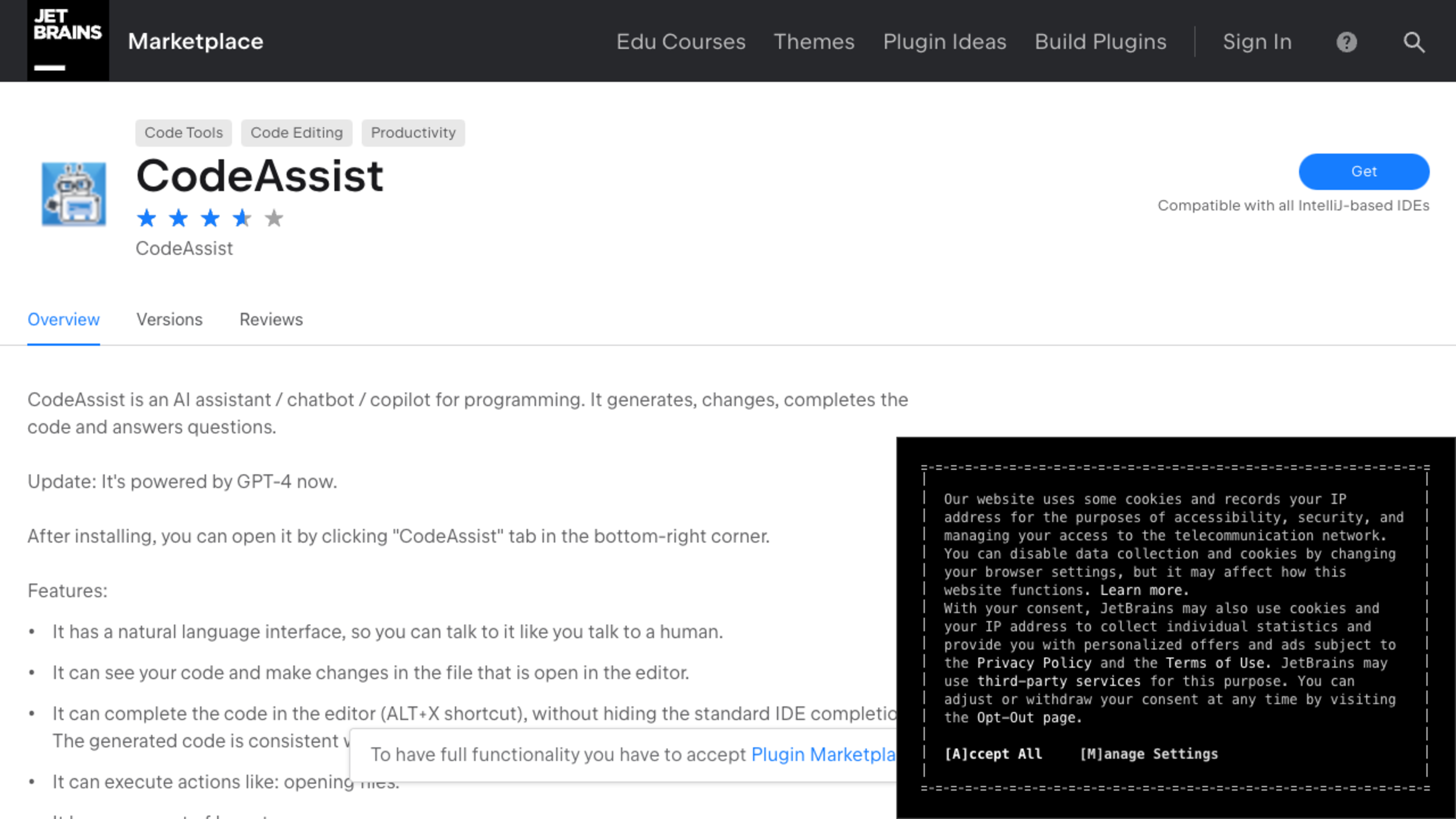Screen dimensions: 1456x819
Task: Click the grey fifth rating star
Action: pyautogui.click(x=274, y=218)
